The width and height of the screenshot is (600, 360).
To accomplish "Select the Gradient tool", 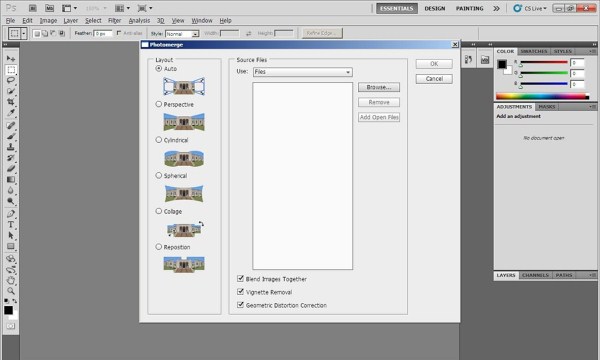I will (x=11, y=179).
